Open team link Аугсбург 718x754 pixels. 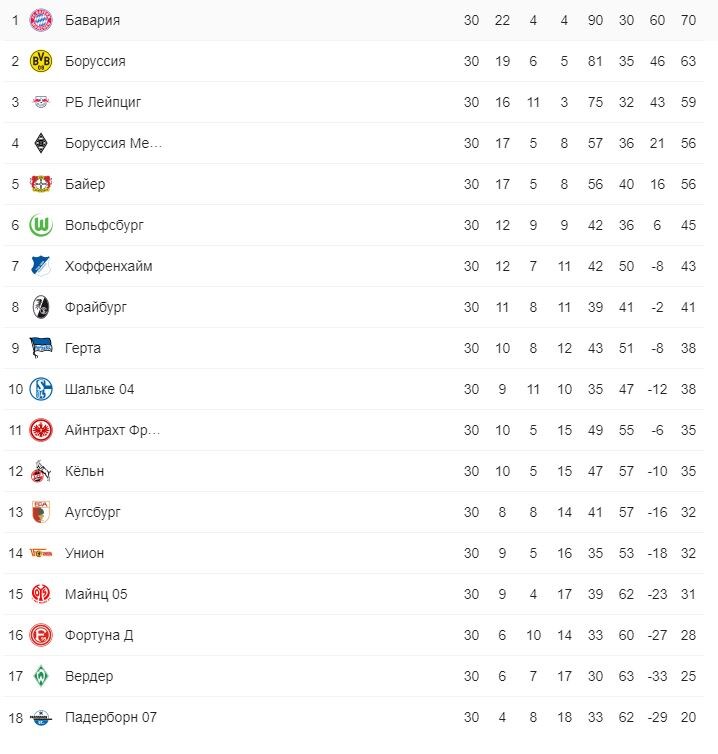[93, 512]
